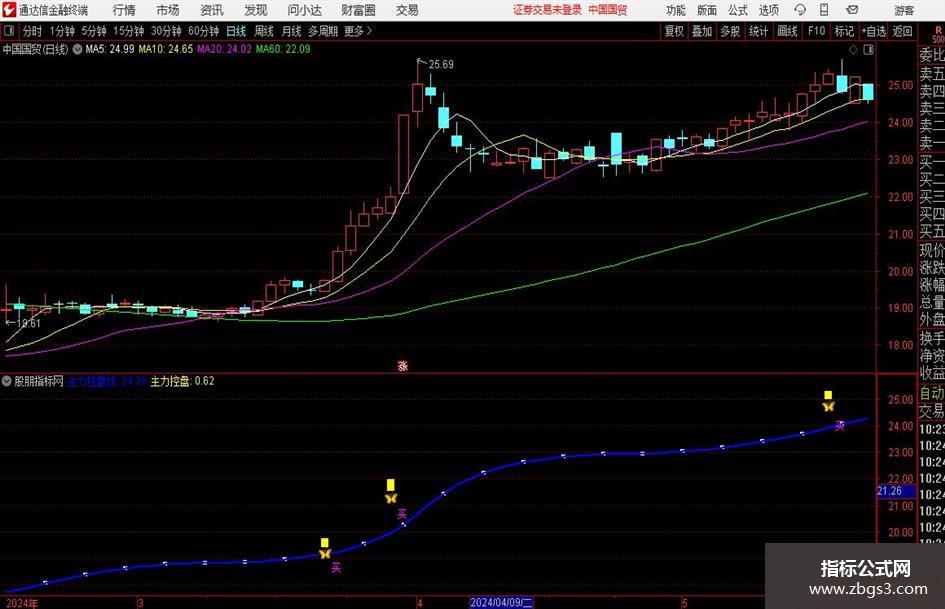The height and width of the screenshot is (609, 945).
Task: Switch to 60分钟 period tab
Action: point(203,31)
